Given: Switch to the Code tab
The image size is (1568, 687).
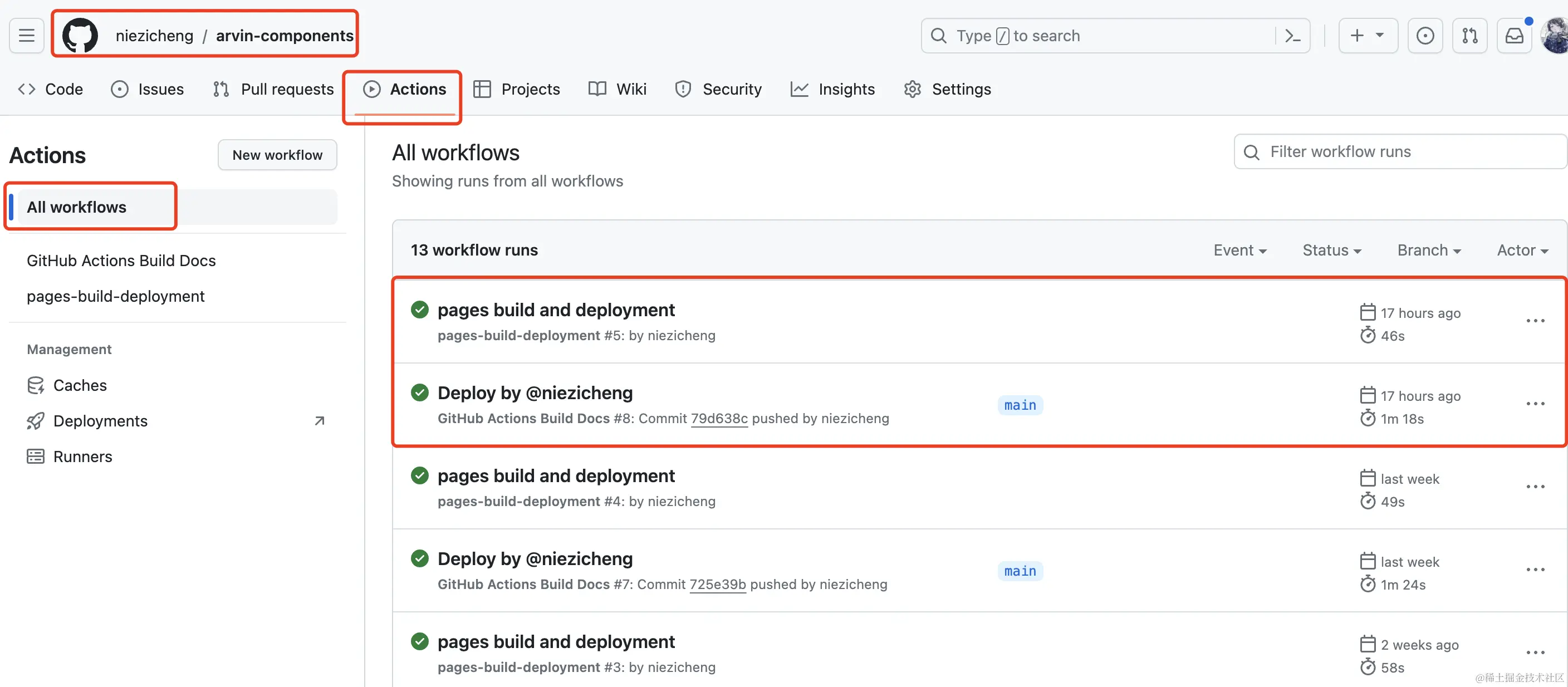Looking at the screenshot, I should (51, 90).
